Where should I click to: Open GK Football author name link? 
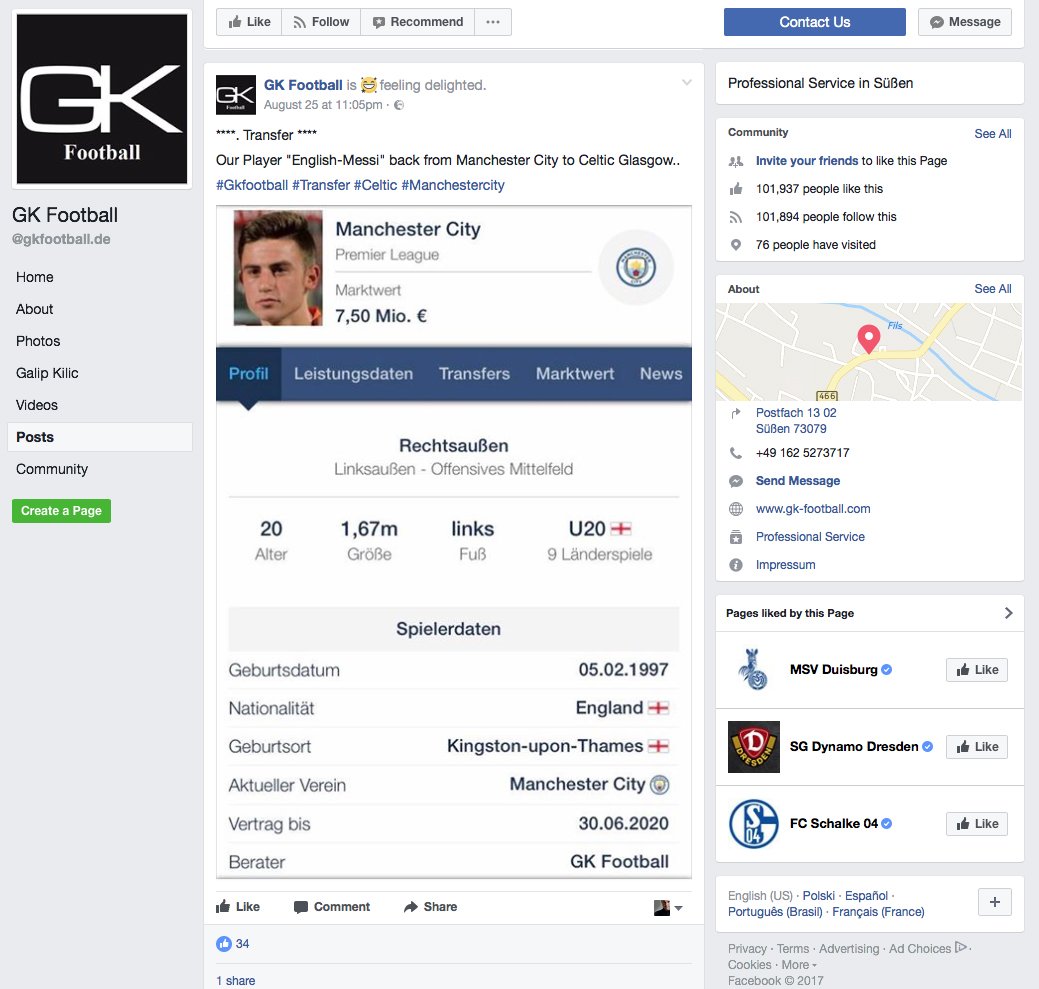click(303, 85)
